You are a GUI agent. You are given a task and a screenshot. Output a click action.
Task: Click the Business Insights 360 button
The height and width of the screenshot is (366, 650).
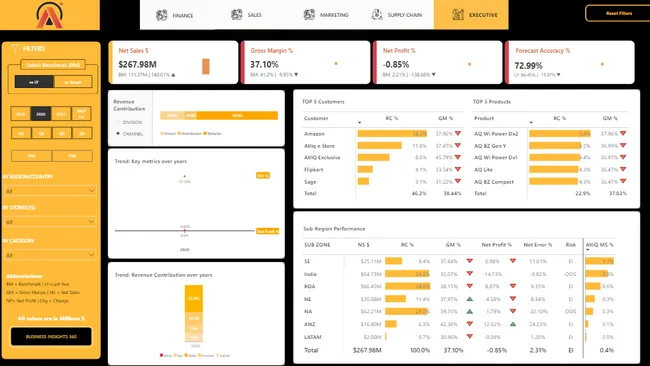(x=51, y=337)
